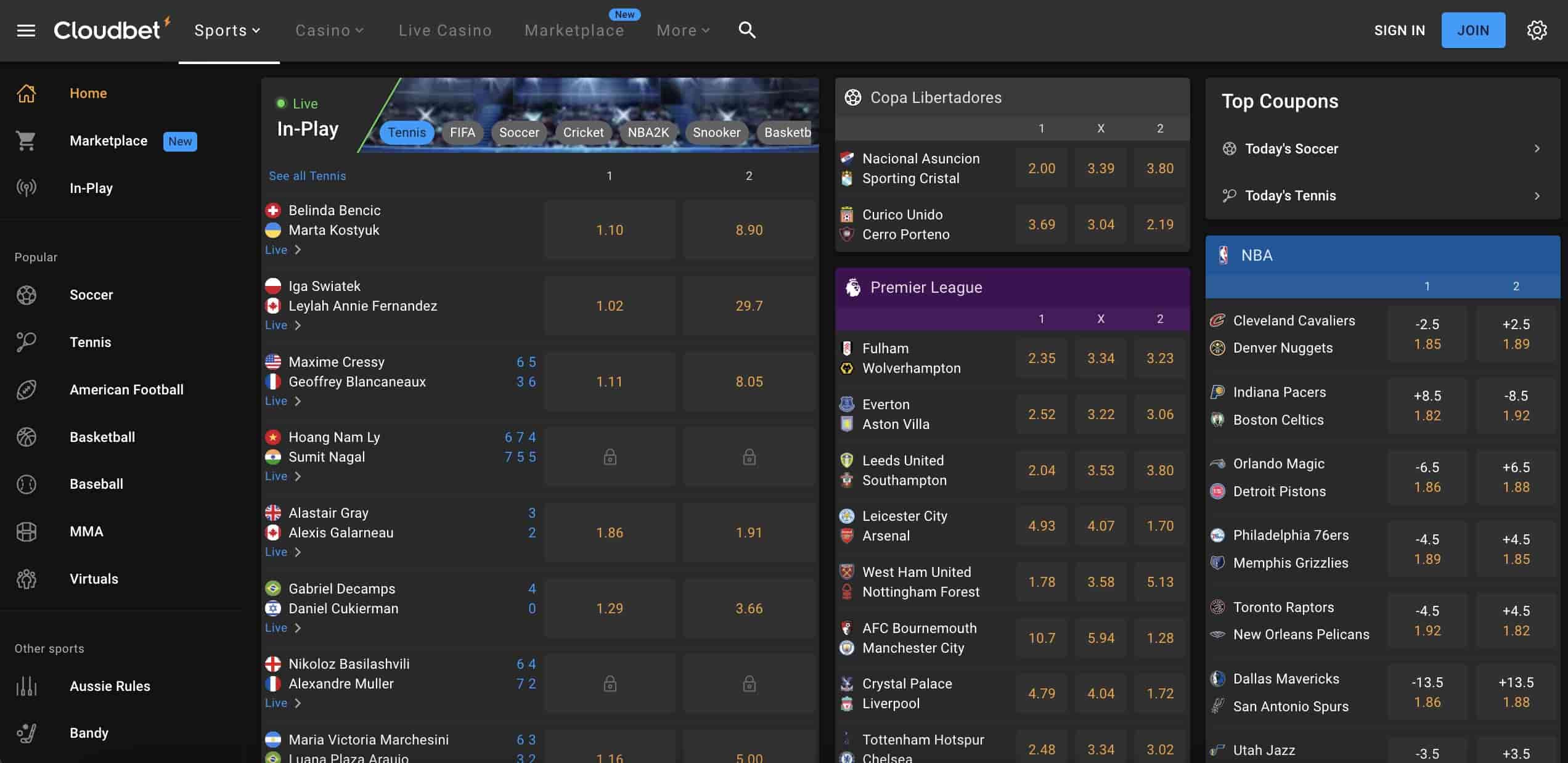Open the hamburger menu icon
1568x763 pixels.
26,30
